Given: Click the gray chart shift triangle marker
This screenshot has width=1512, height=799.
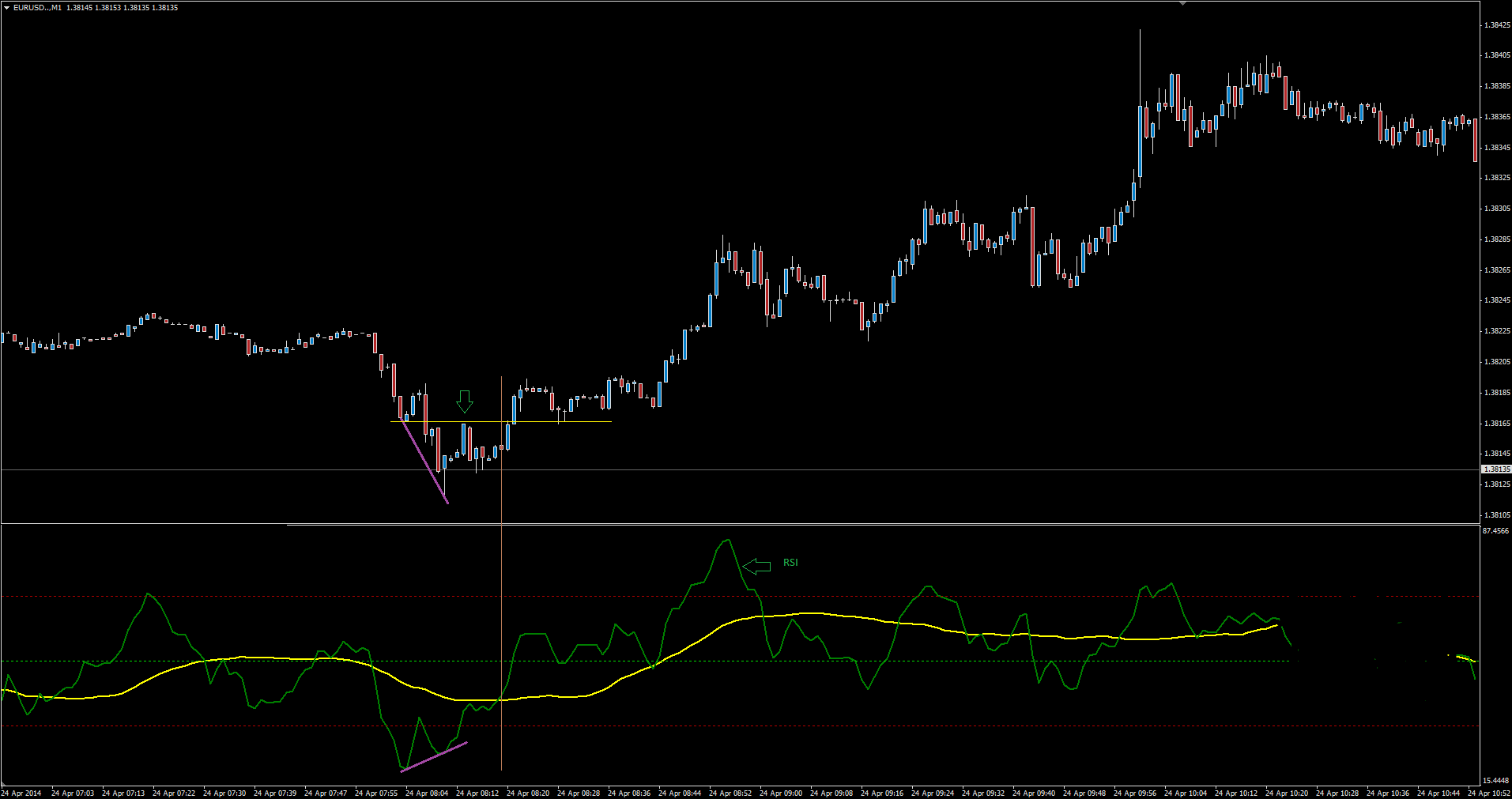Looking at the screenshot, I should [x=1182, y=3].
